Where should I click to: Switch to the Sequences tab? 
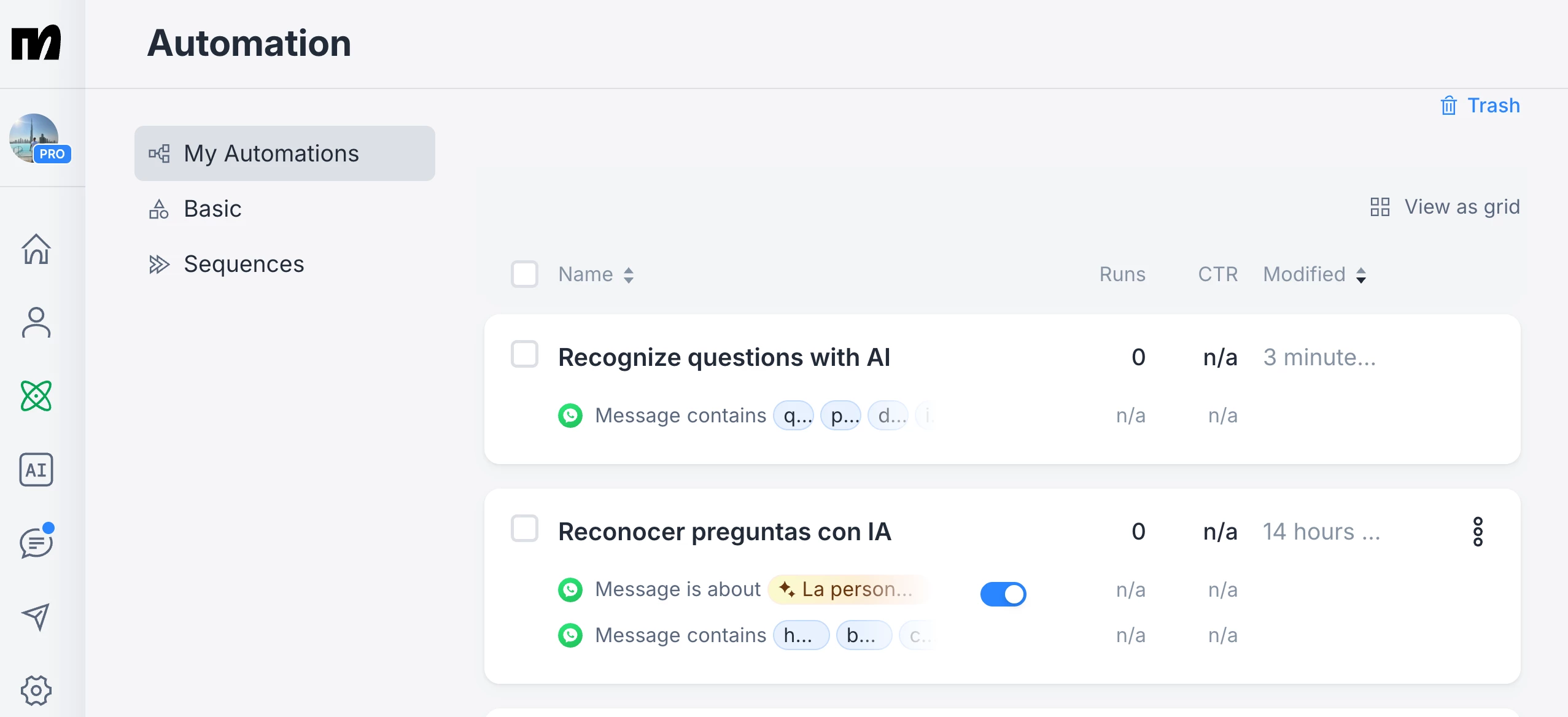click(x=244, y=264)
